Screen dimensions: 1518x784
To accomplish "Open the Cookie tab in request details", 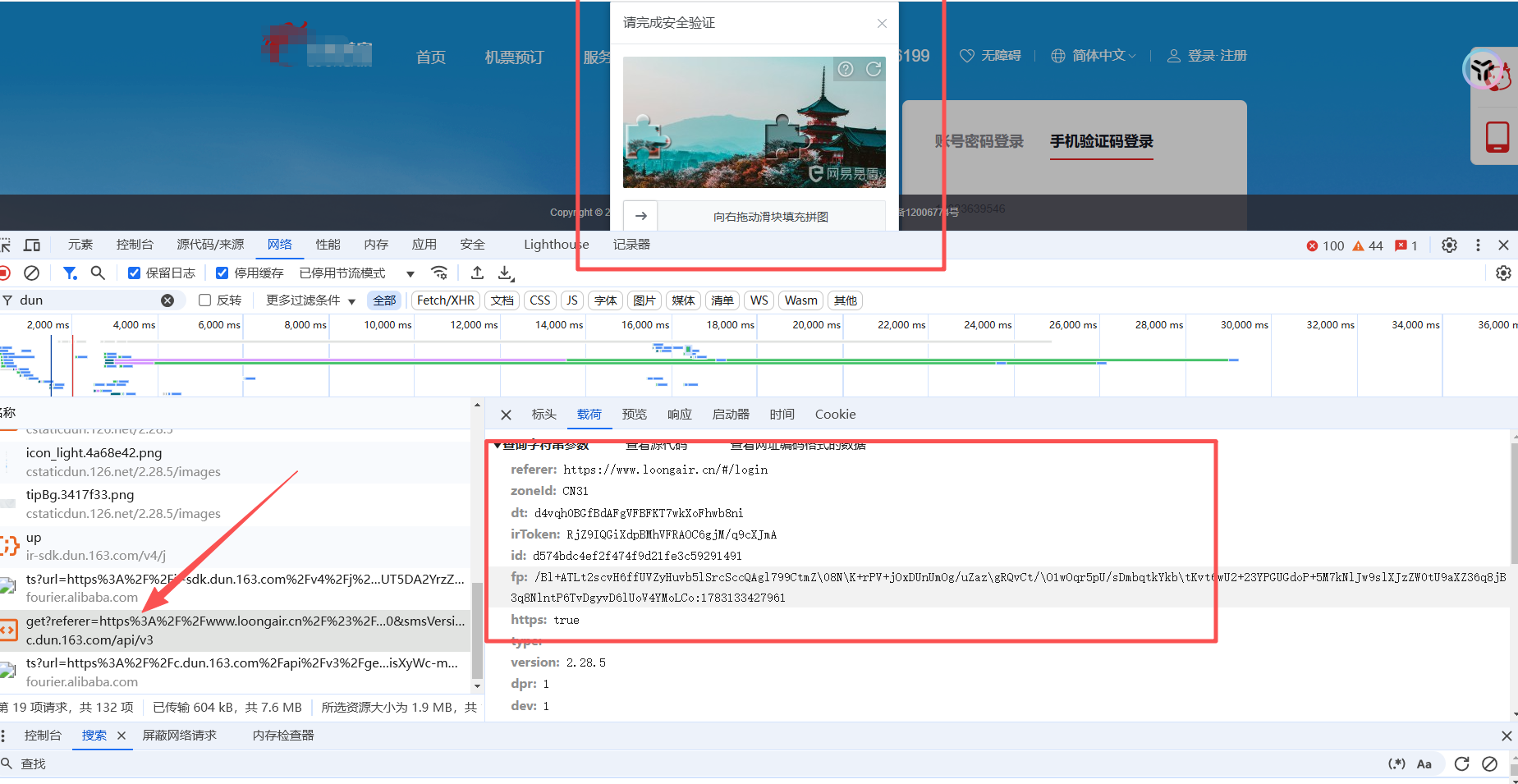I will coord(835,415).
